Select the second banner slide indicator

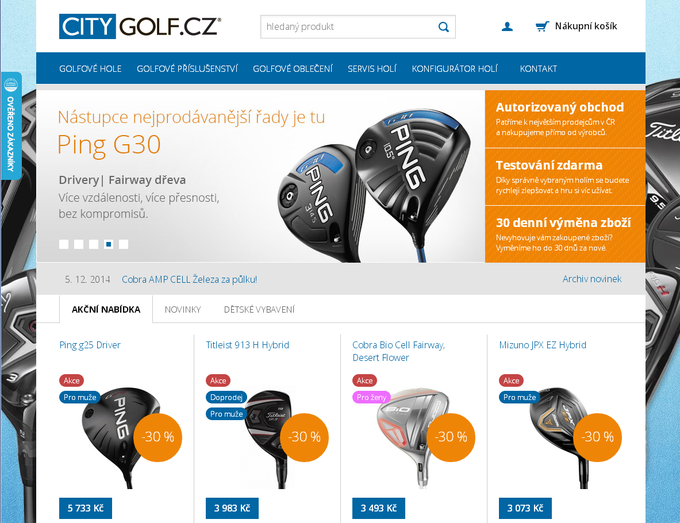click(x=78, y=244)
